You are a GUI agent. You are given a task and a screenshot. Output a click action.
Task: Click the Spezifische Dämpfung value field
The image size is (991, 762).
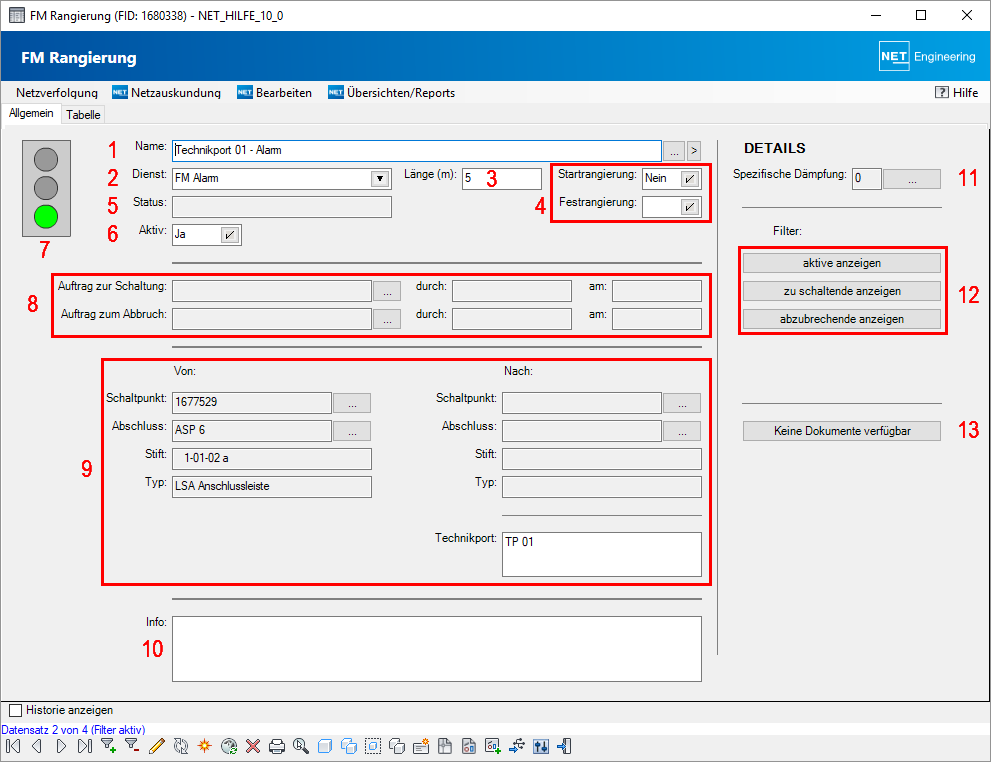[x=866, y=179]
